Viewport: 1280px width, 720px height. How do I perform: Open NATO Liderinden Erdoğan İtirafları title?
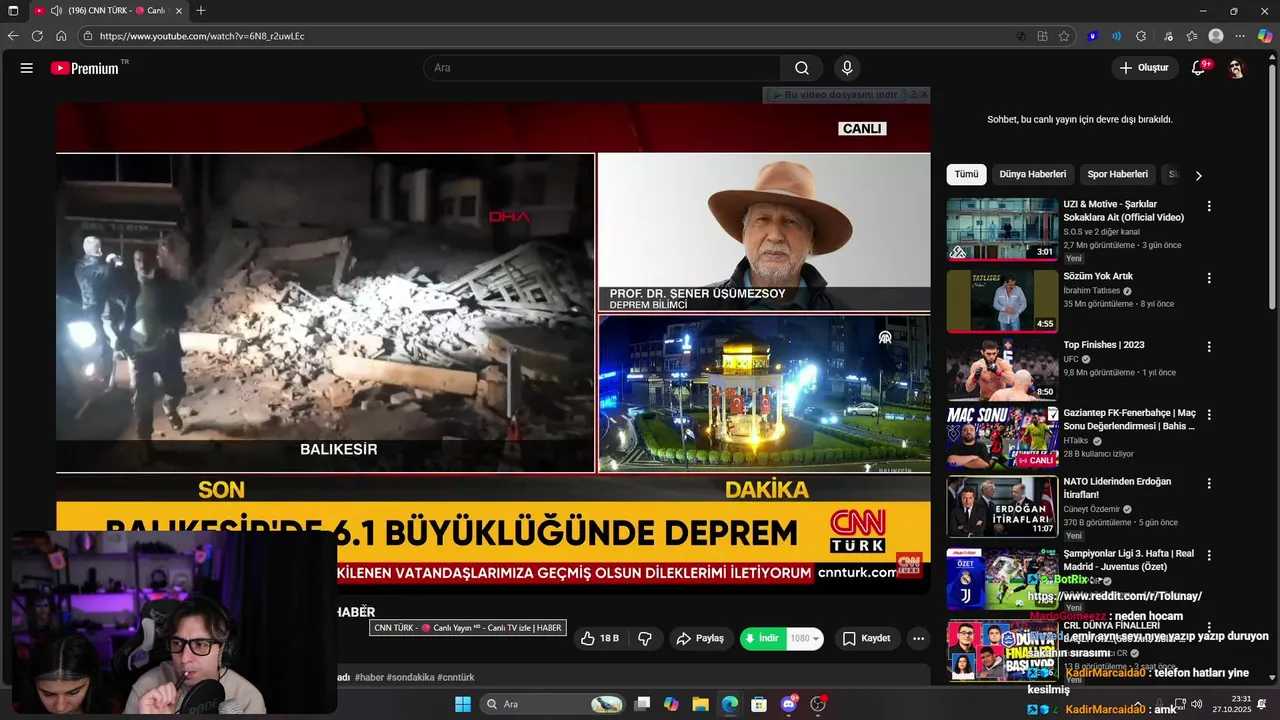click(1117, 488)
